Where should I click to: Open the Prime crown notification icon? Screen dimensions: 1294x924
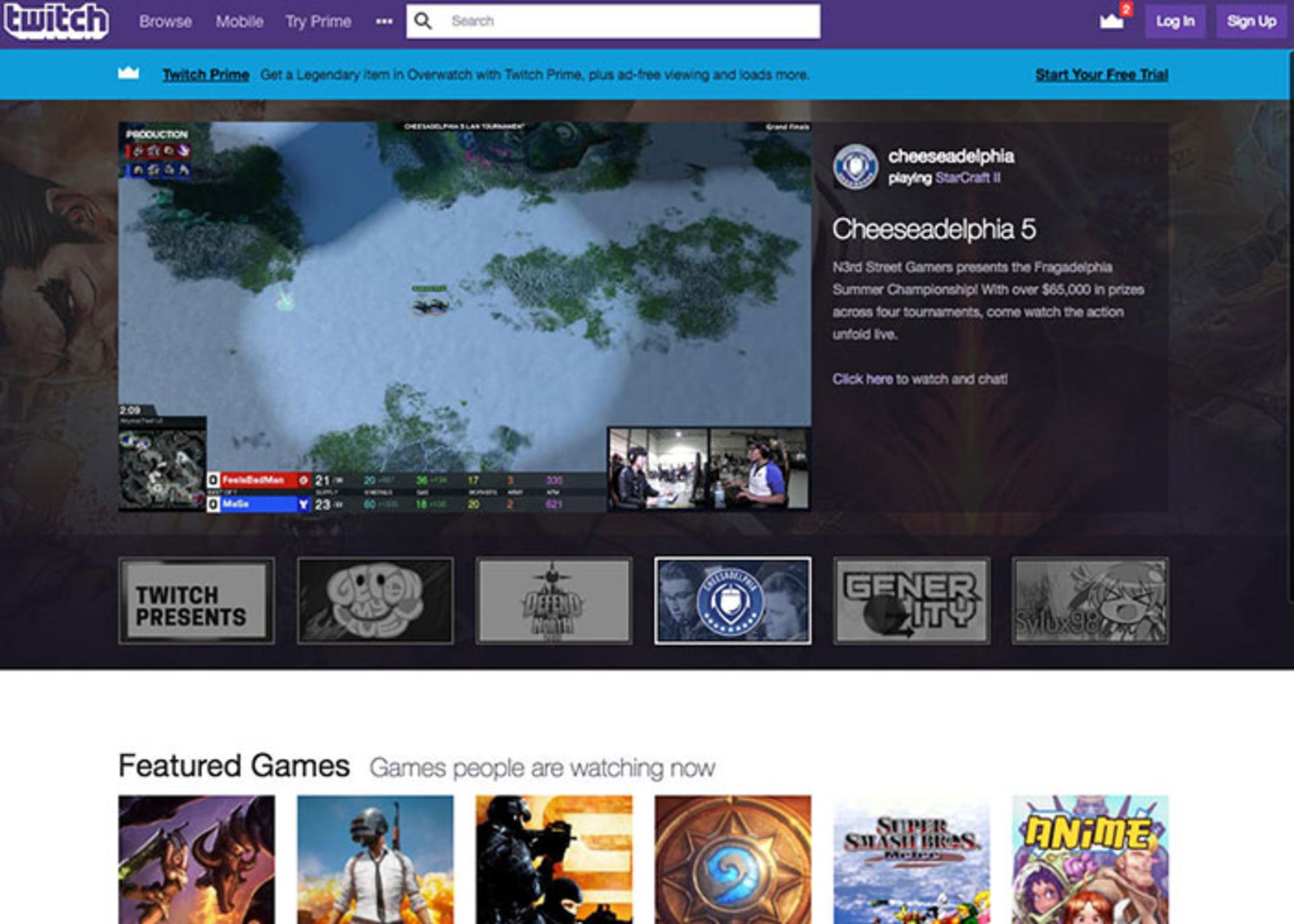click(1109, 21)
